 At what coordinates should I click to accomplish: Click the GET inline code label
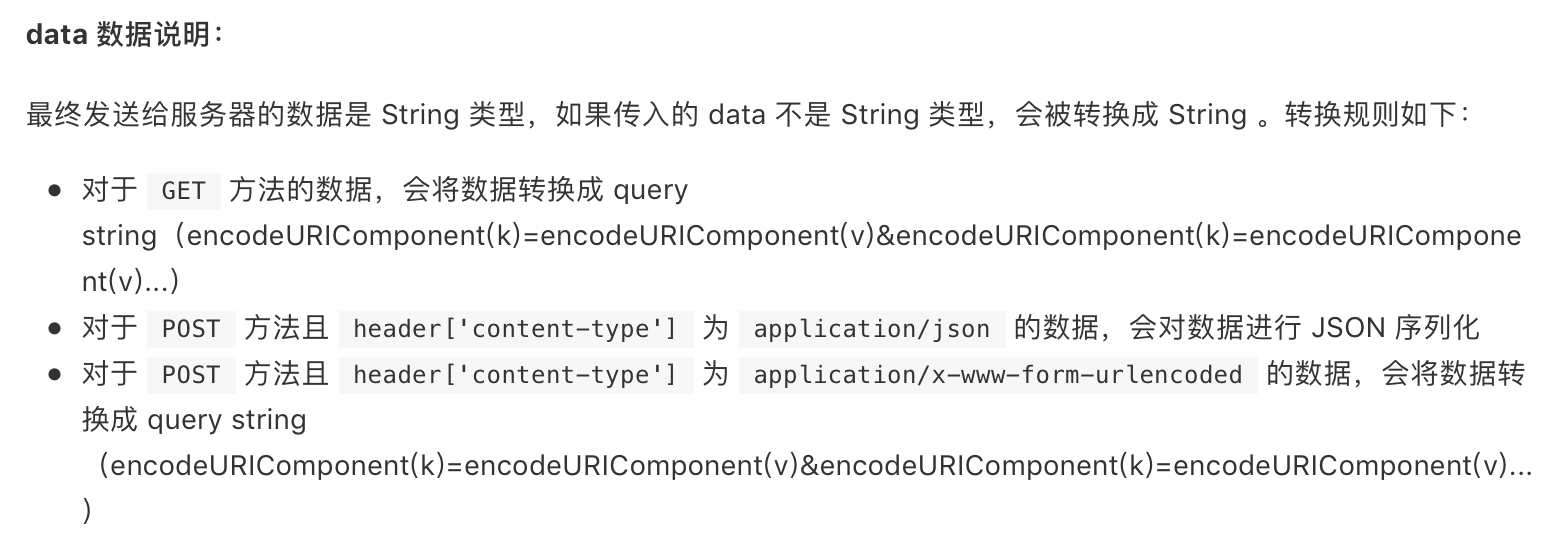point(183,190)
